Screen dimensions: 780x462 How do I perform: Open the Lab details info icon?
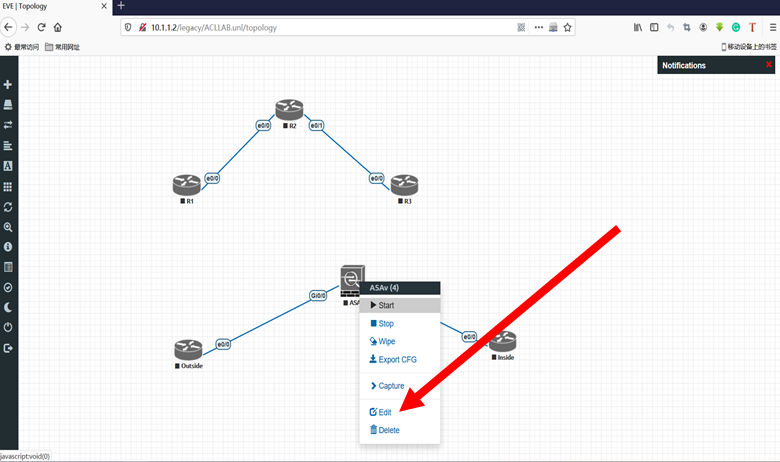[x=8, y=247]
